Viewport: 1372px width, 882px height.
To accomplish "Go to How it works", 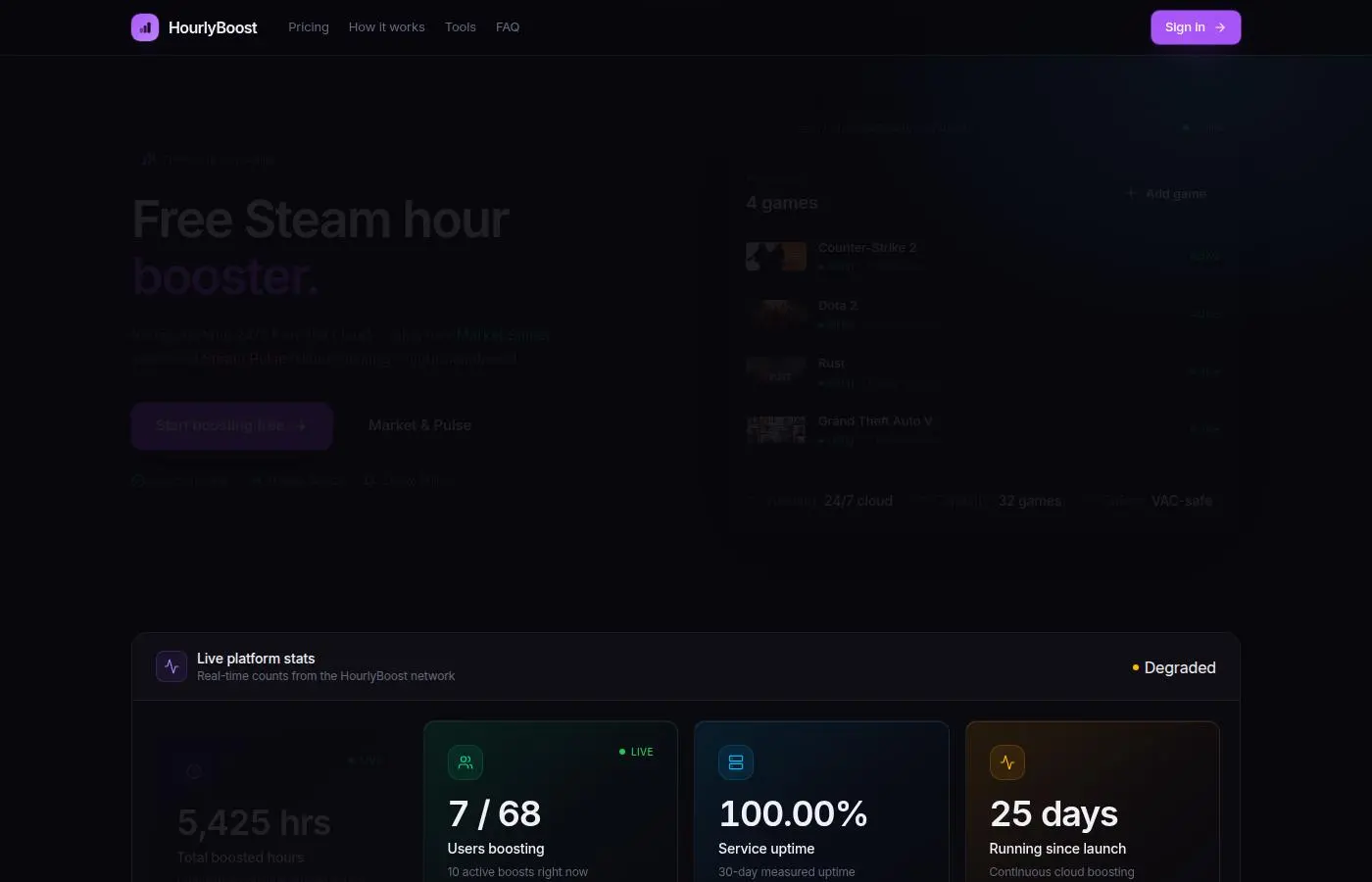I will tap(387, 27).
